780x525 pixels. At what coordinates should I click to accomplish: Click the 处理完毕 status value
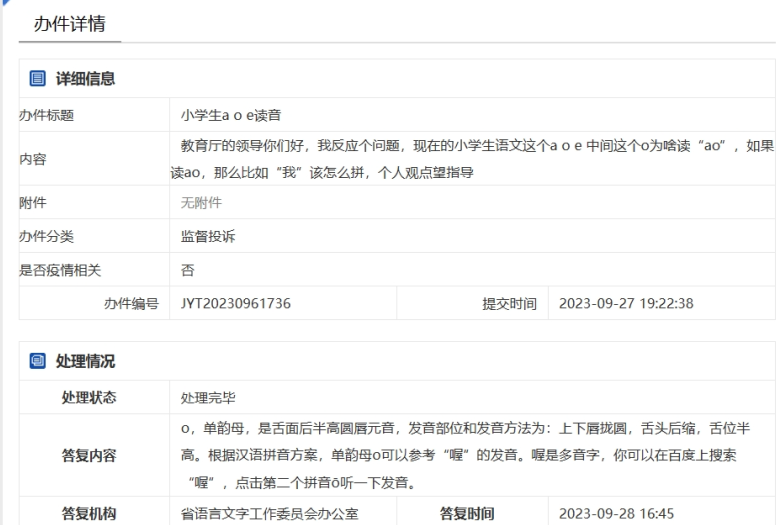(x=208, y=398)
